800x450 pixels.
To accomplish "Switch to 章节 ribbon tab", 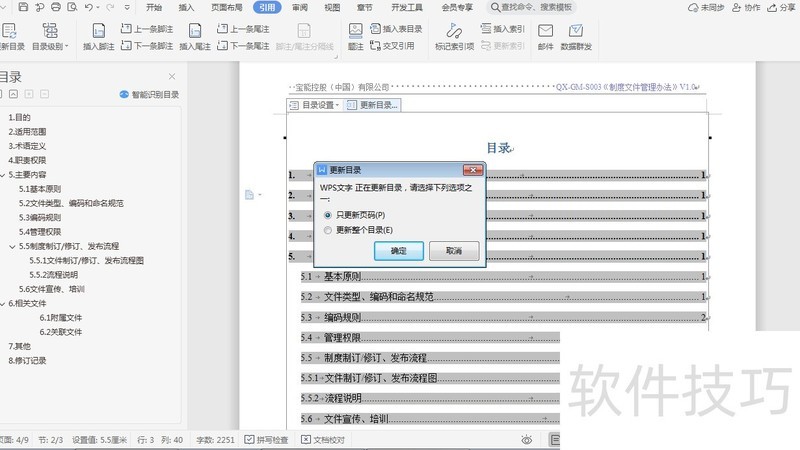I will point(364,7).
